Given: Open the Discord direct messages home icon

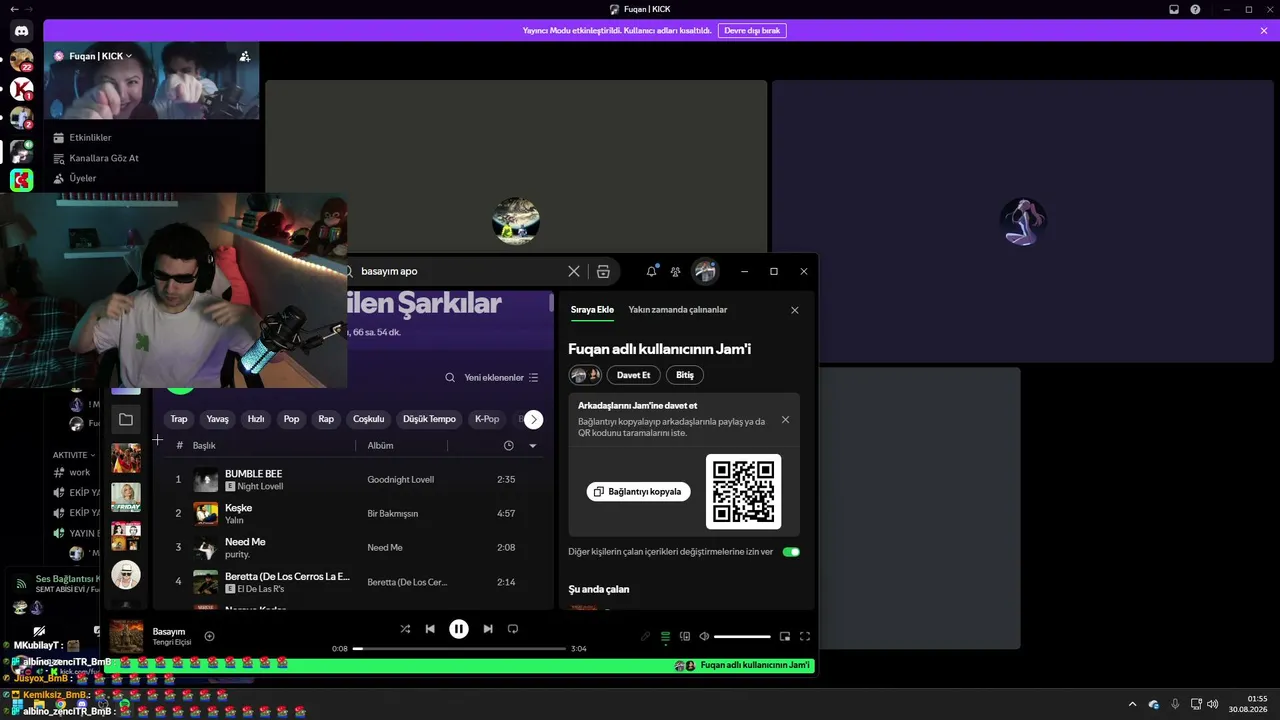Looking at the screenshot, I should coord(22,31).
